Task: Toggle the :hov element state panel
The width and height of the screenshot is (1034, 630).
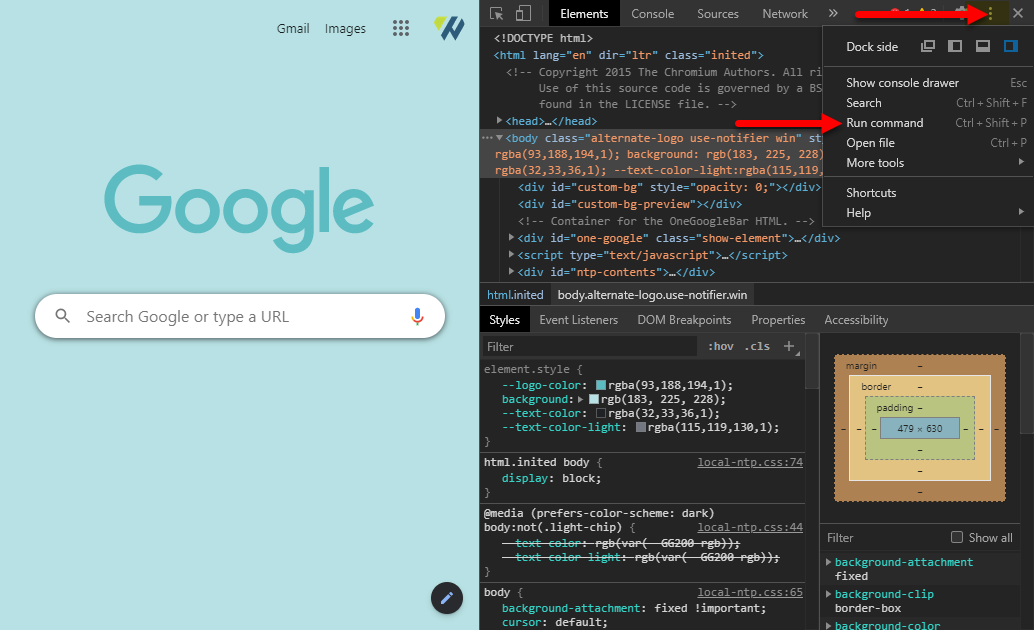Action: click(721, 346)
